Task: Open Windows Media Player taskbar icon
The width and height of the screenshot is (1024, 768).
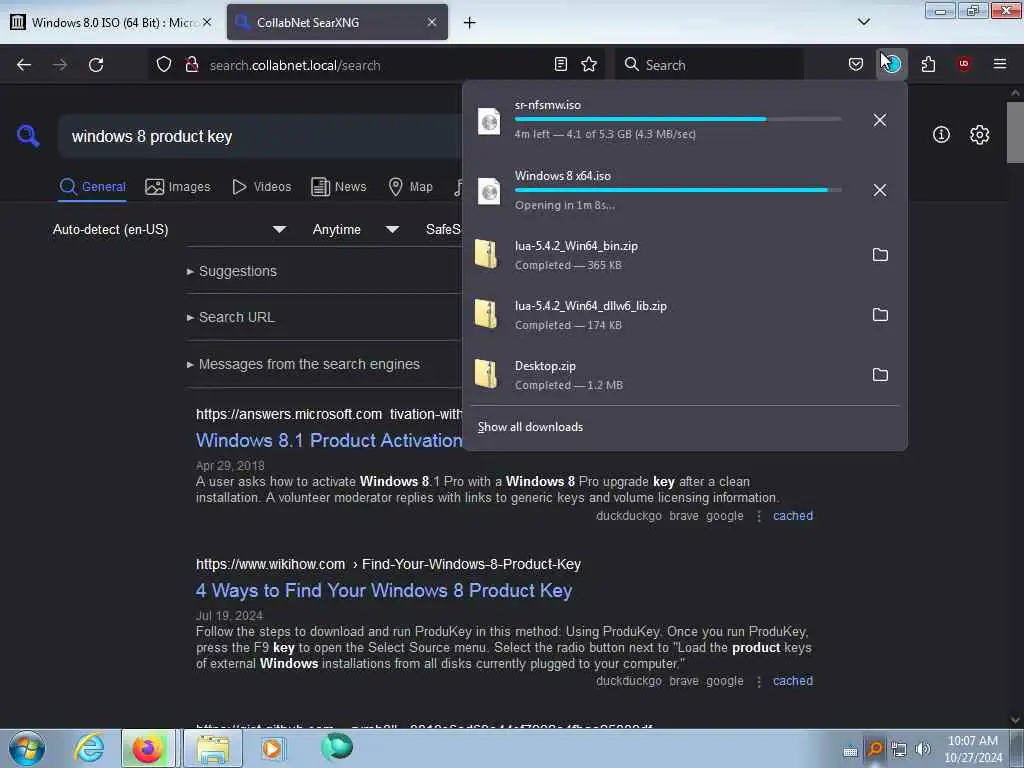Action: click(x=272, y=748)
